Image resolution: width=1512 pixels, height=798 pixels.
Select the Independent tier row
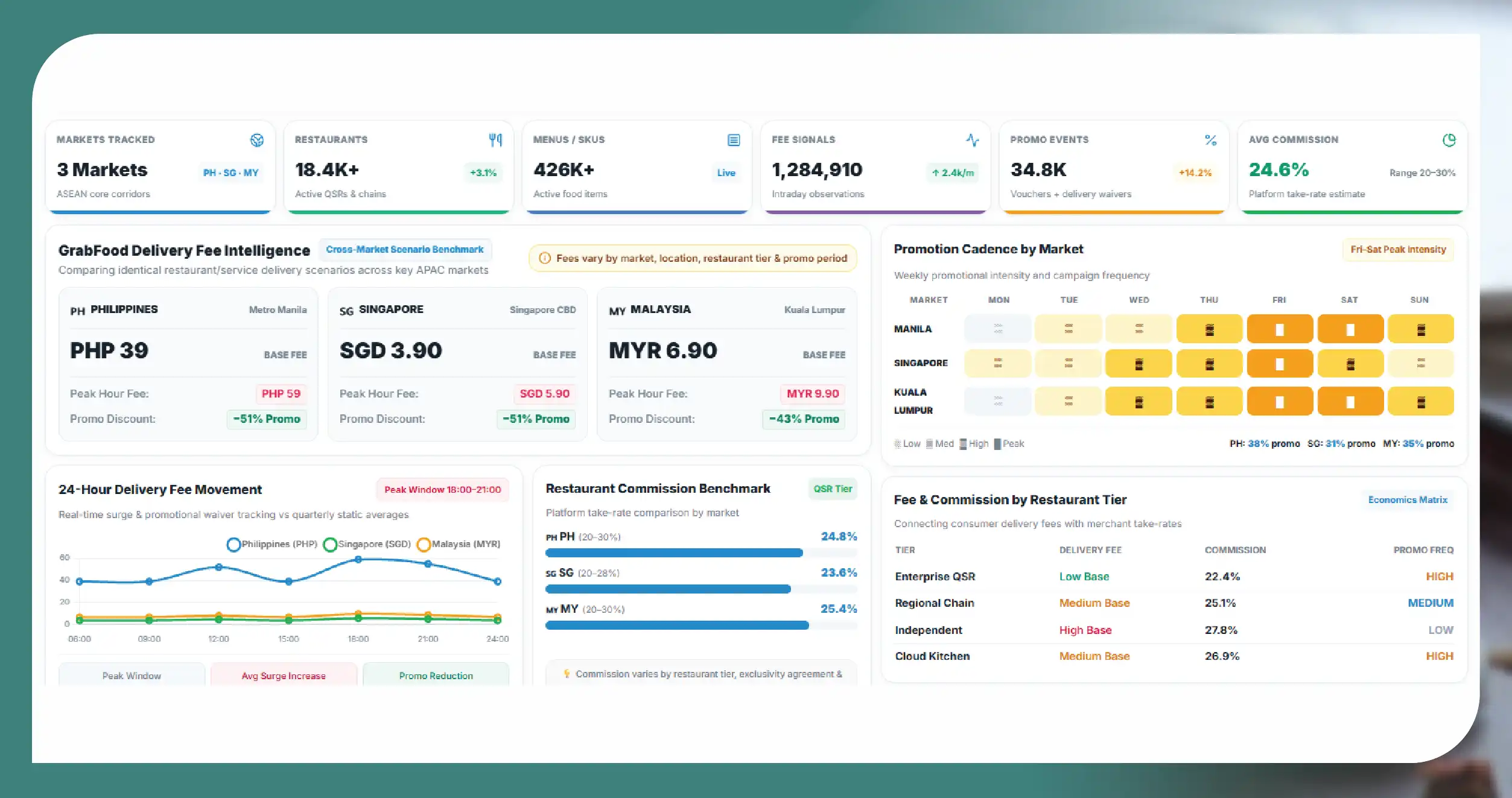[x=1174, y=630]
